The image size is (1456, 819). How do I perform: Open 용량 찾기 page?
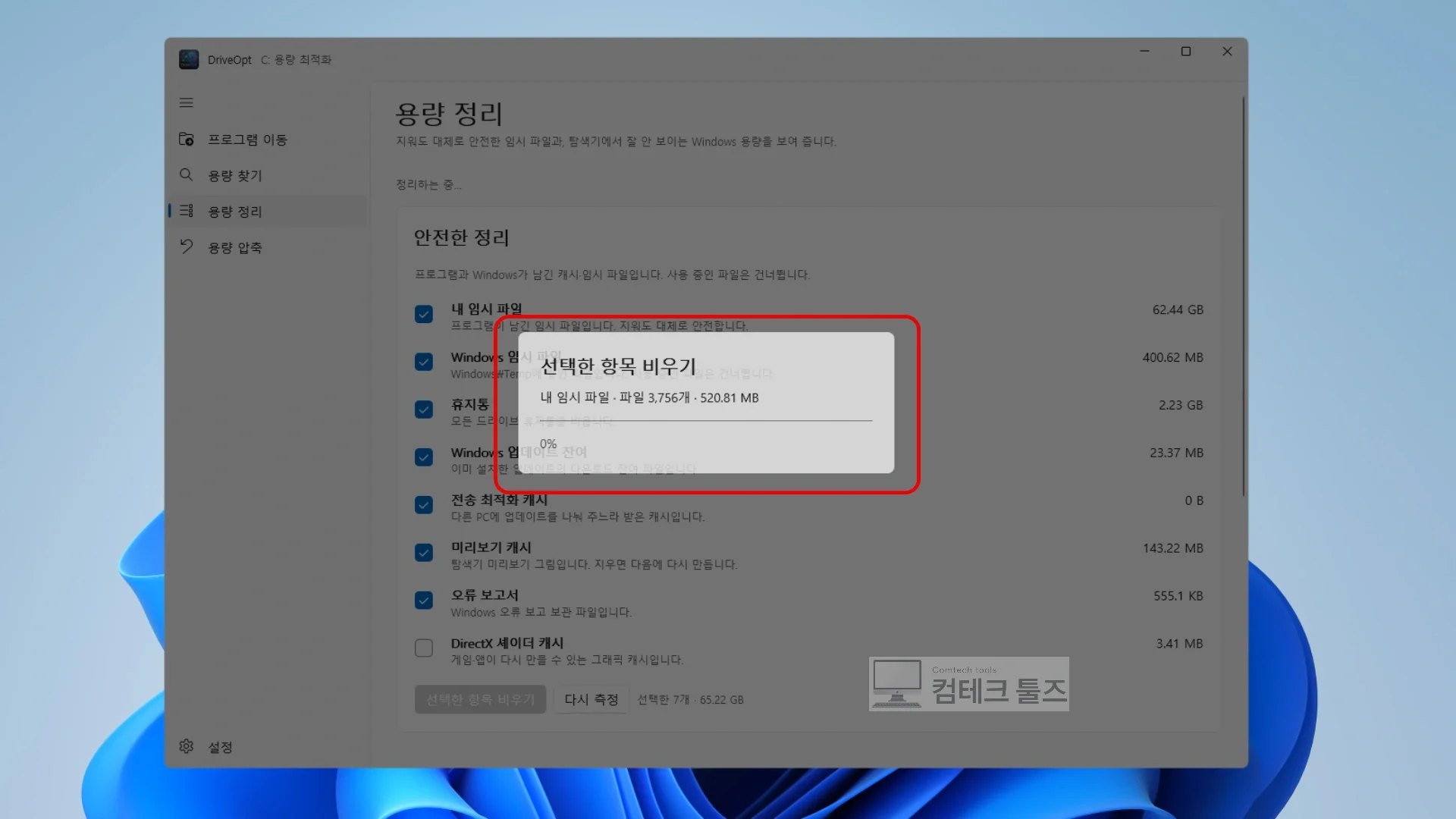tap(268, 175)
